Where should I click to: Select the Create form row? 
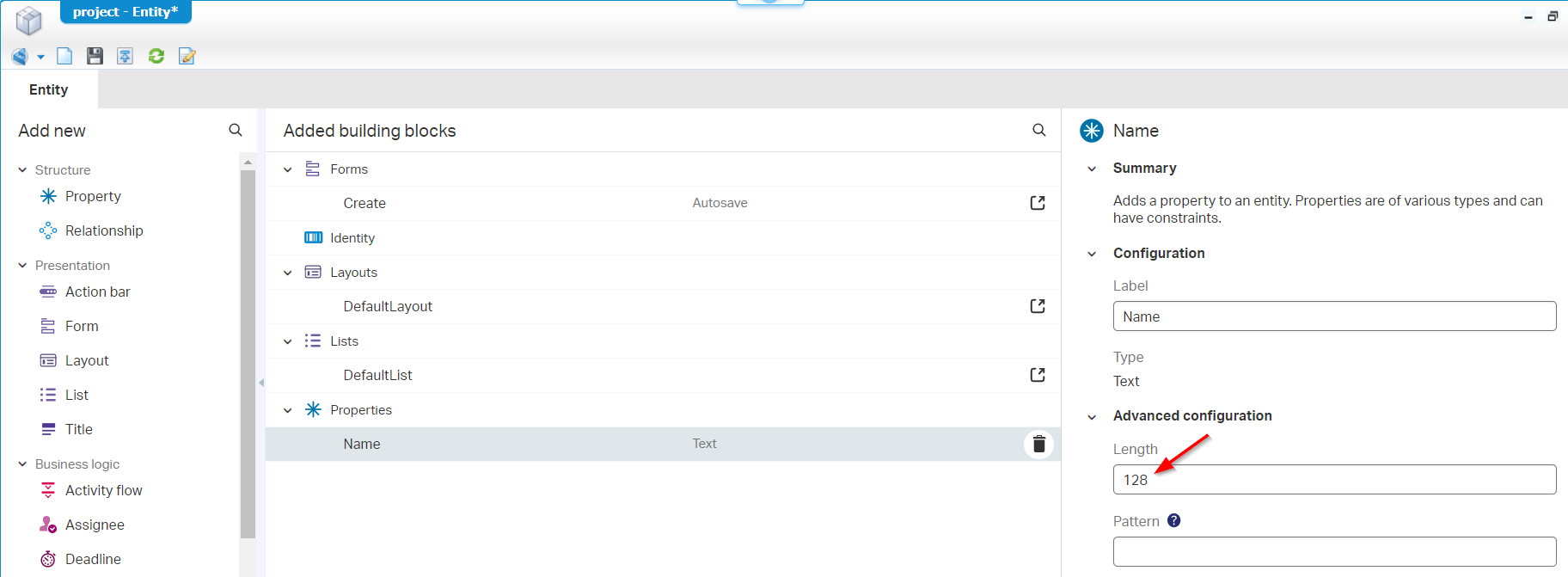click(x=663, y=203)
